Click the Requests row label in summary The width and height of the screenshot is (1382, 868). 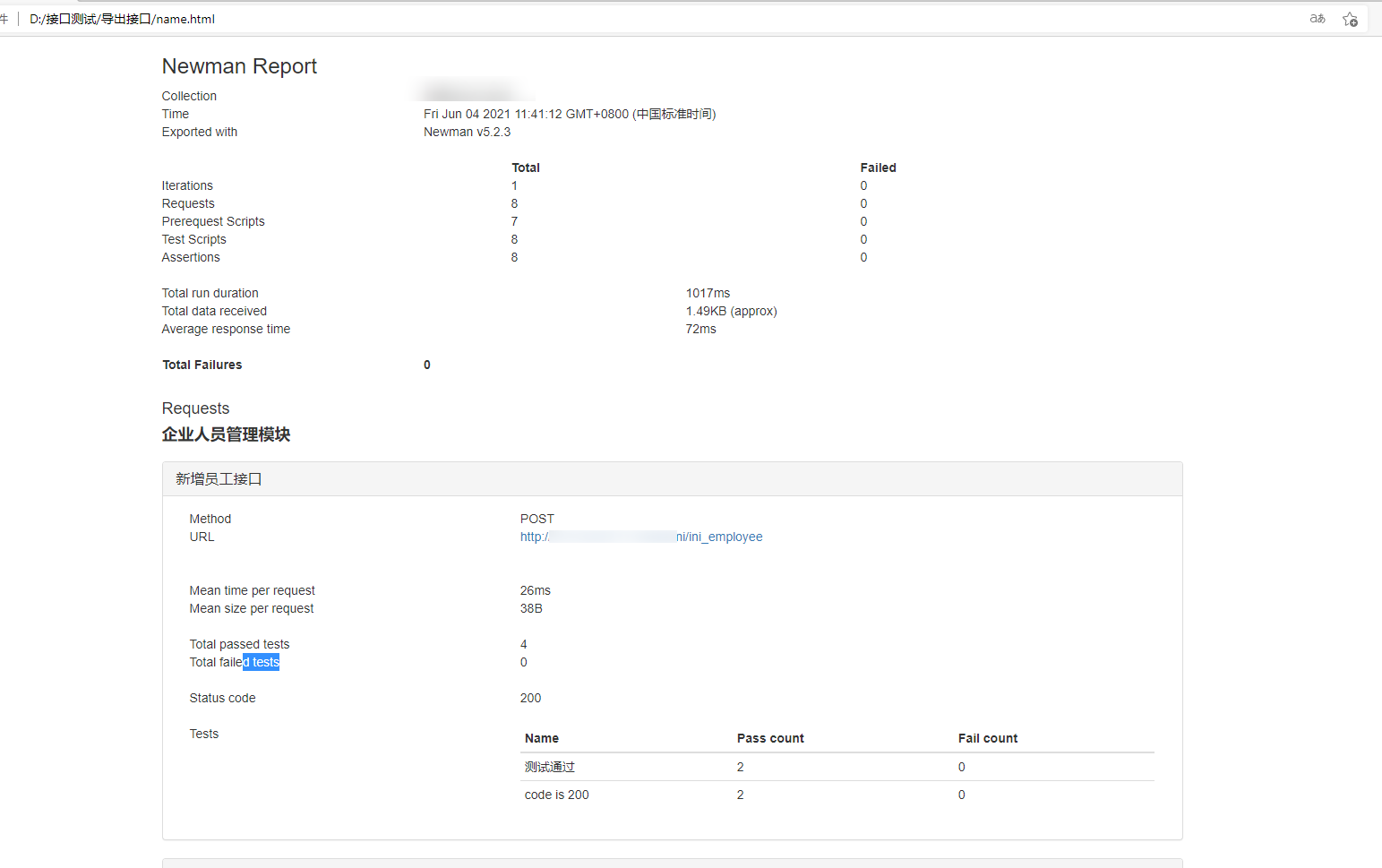pos(188,203)
